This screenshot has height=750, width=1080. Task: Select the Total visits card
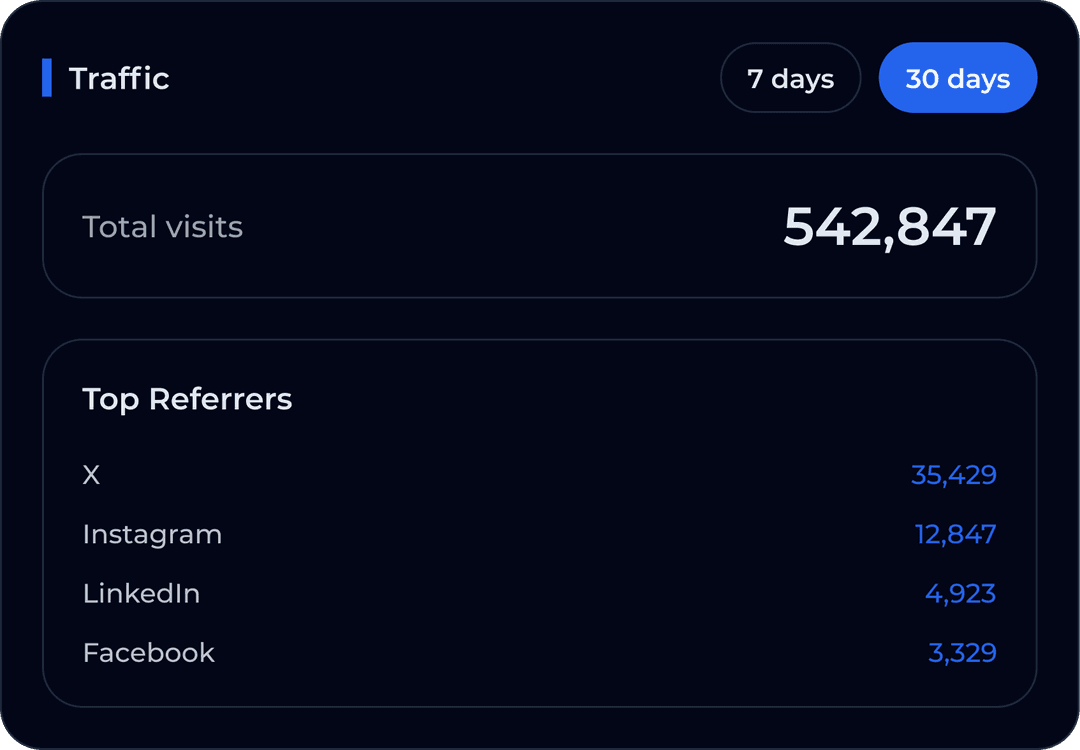pos(540,226)
